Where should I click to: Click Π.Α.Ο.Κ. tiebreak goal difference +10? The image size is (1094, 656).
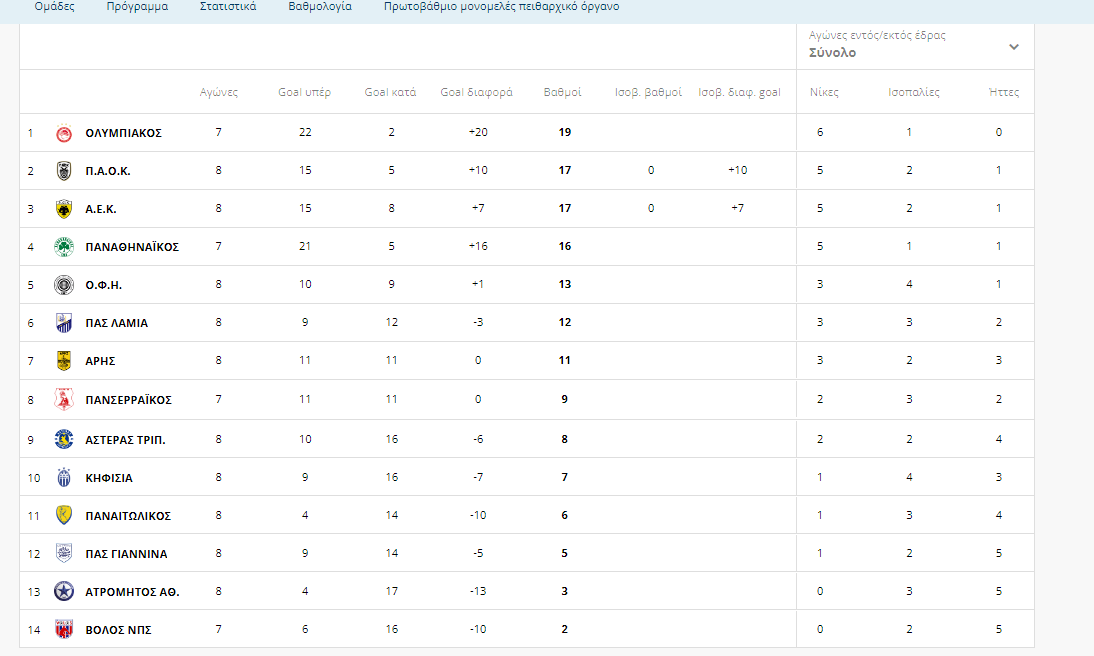coord(737,170)
